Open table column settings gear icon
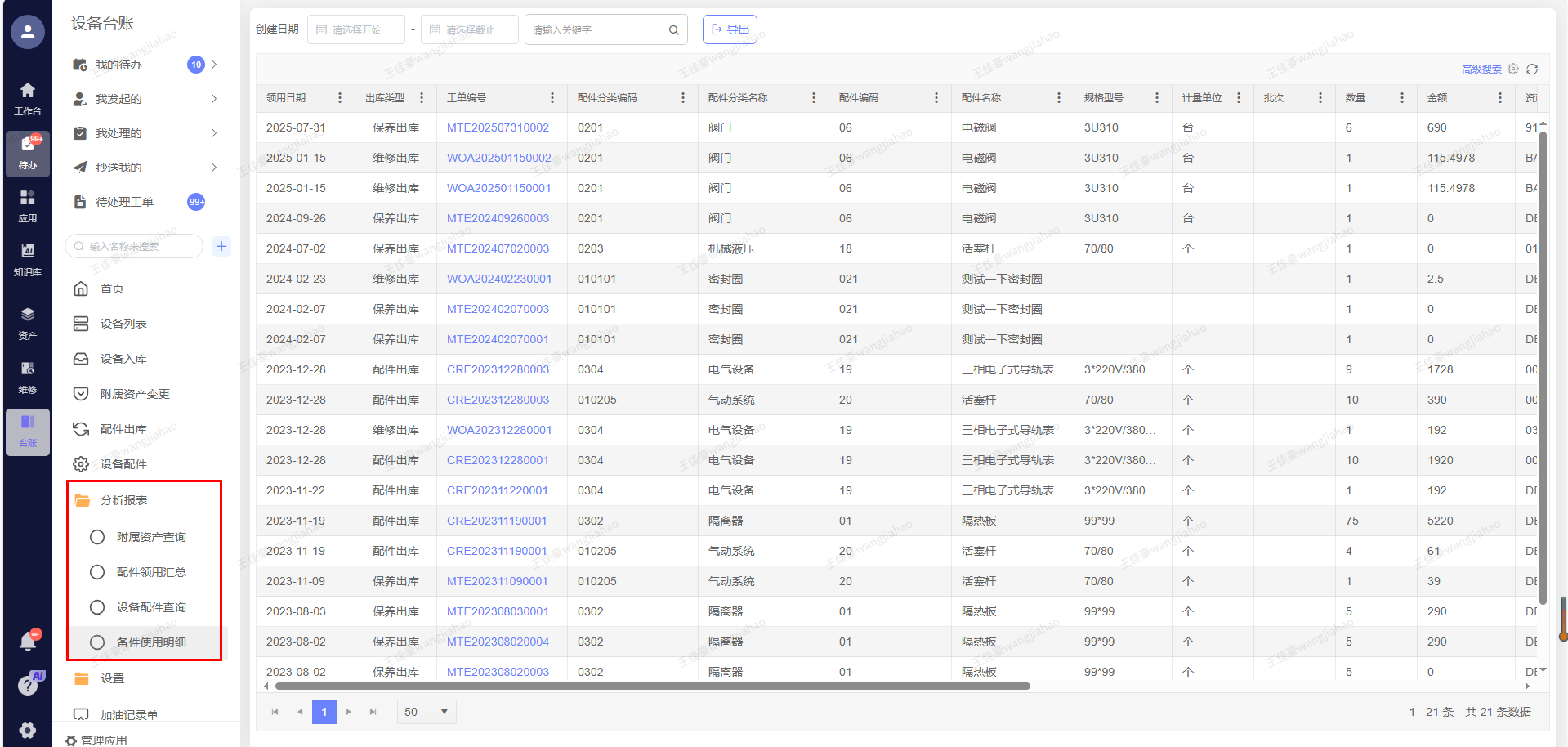Screen dimensions: 1568x747 [x=1513, y=69]
